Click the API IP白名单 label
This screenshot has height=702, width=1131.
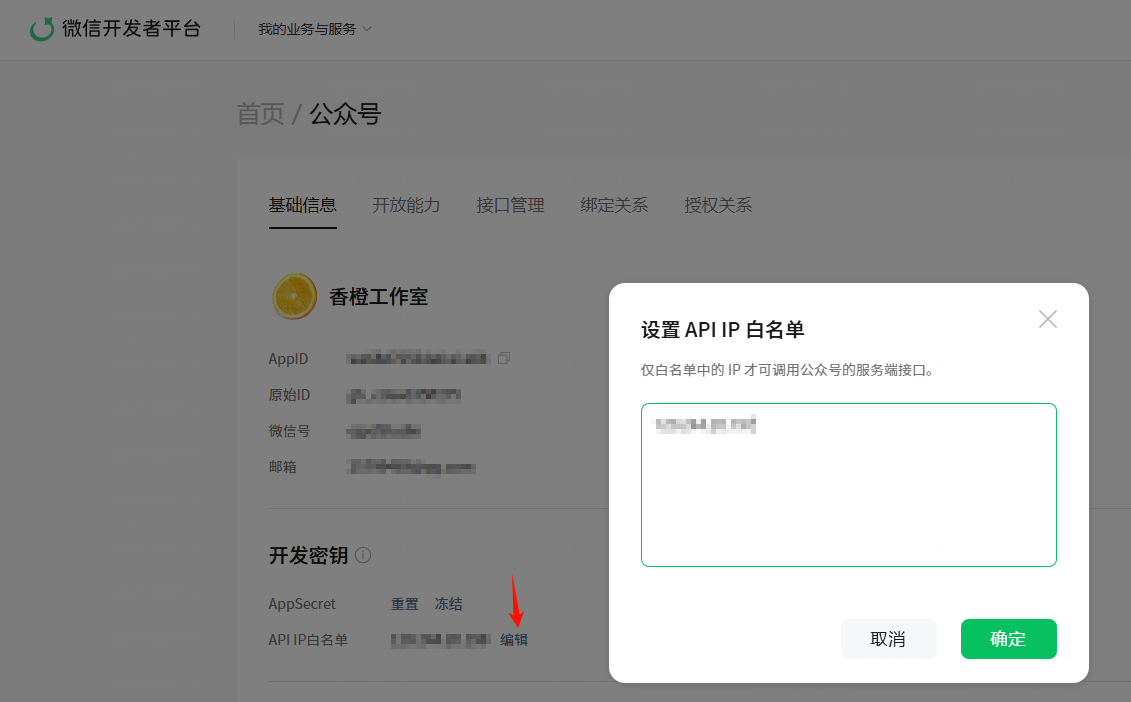(308, 640)
